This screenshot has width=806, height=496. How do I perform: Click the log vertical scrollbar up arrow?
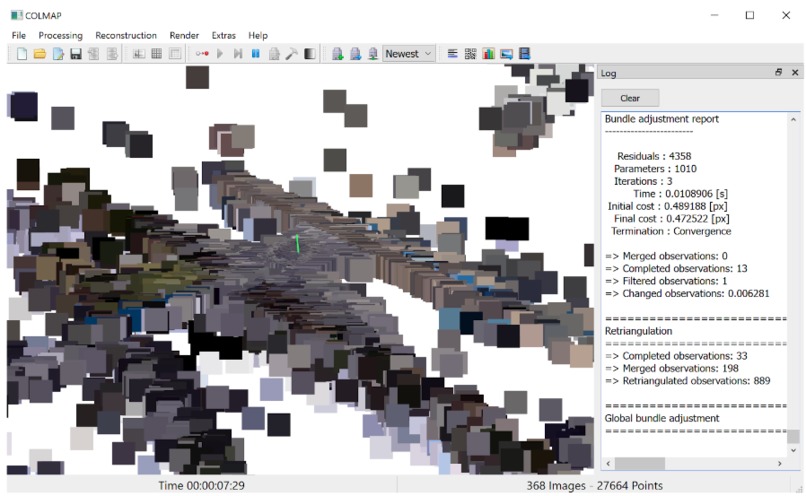tap(793, 120)
